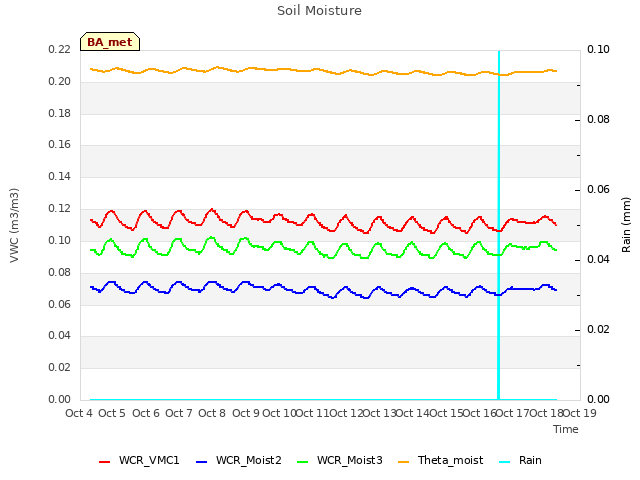This screenshot has width=640, height=480.
Task: Click the Rain (mm) axis label
Action: point(626,225)
